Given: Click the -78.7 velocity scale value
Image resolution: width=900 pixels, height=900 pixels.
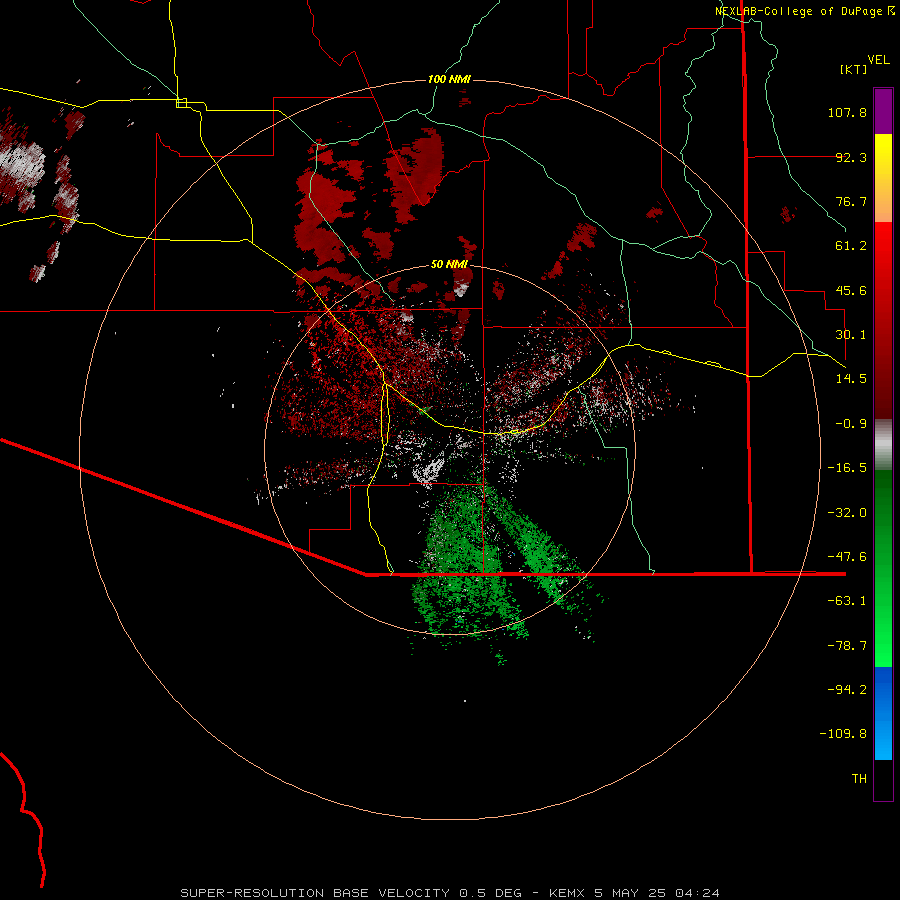Looking at the screenshot, I should [x=847, y=646].
